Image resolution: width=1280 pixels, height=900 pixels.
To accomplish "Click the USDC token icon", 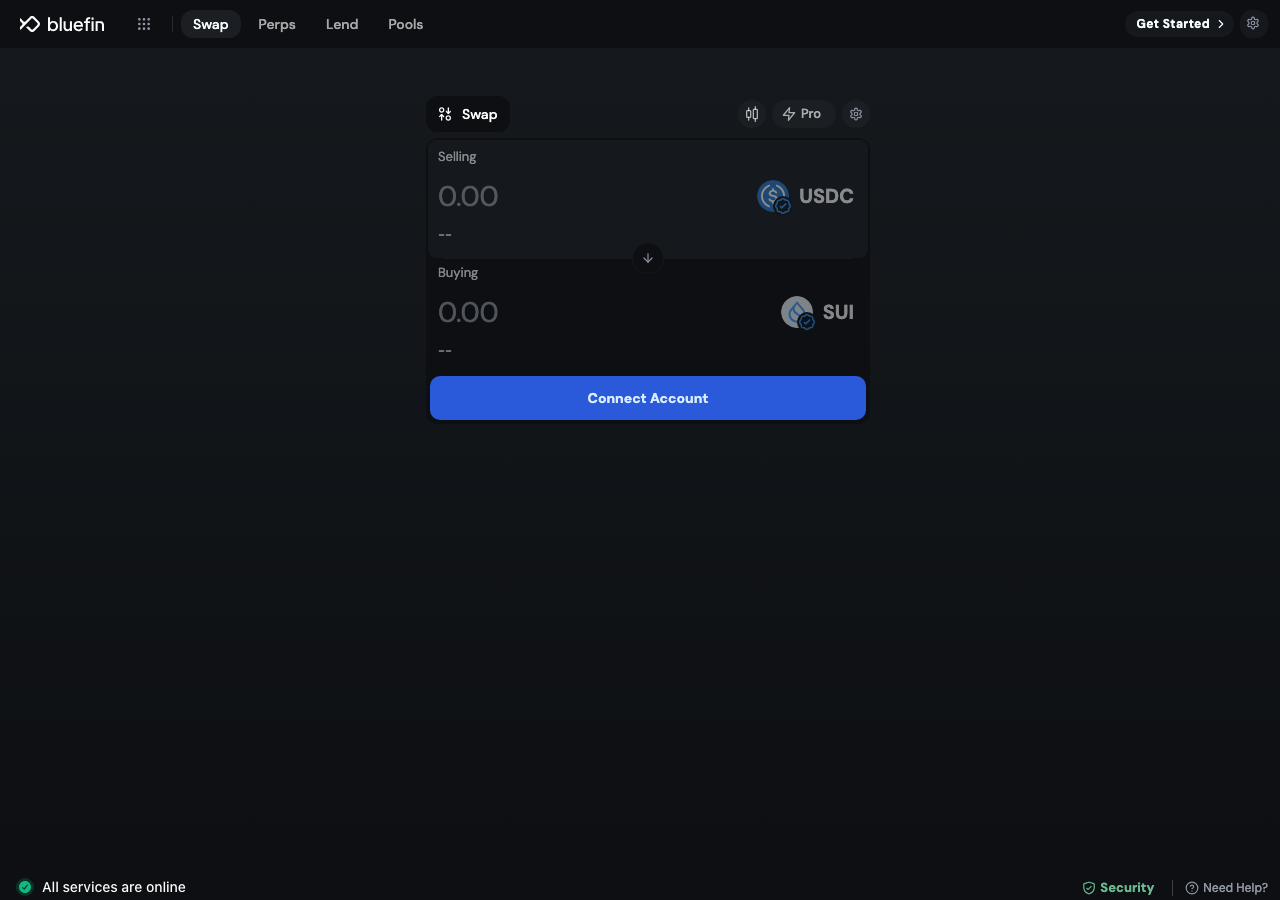I will point(774,196).
